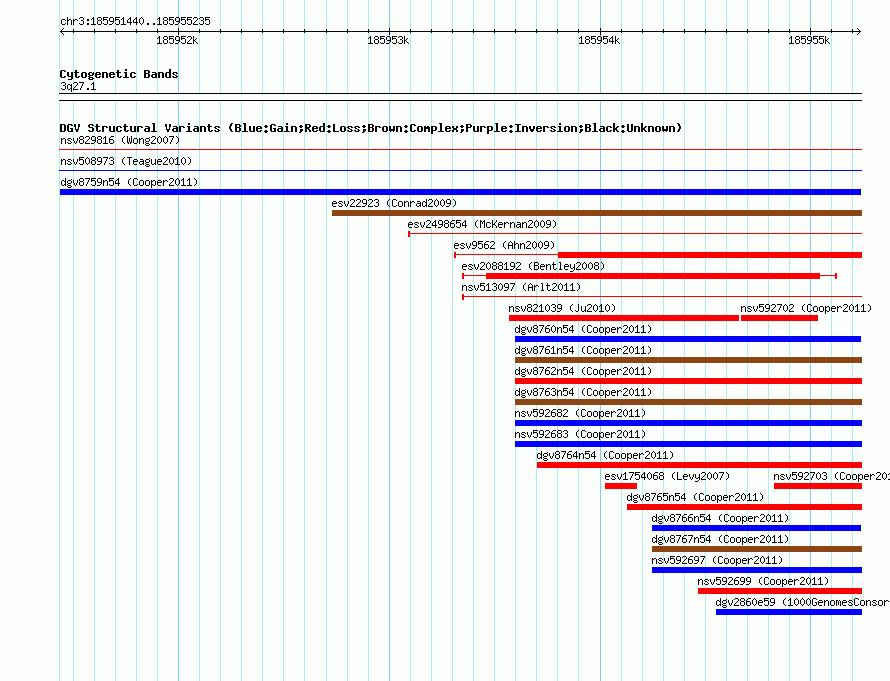Click the 185953k ruler tick label
The image size is (890, 681).
(388, 40)
